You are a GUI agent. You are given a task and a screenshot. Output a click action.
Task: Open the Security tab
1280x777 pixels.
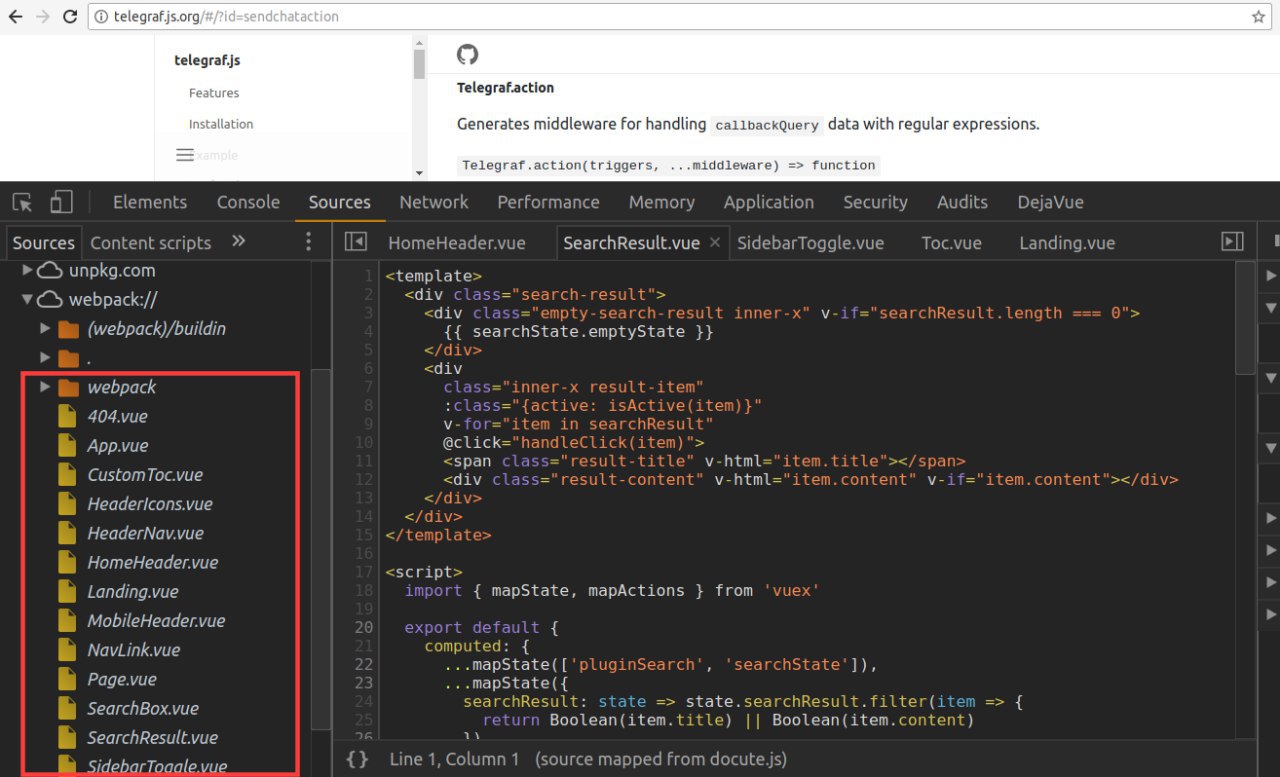point(875,202)
